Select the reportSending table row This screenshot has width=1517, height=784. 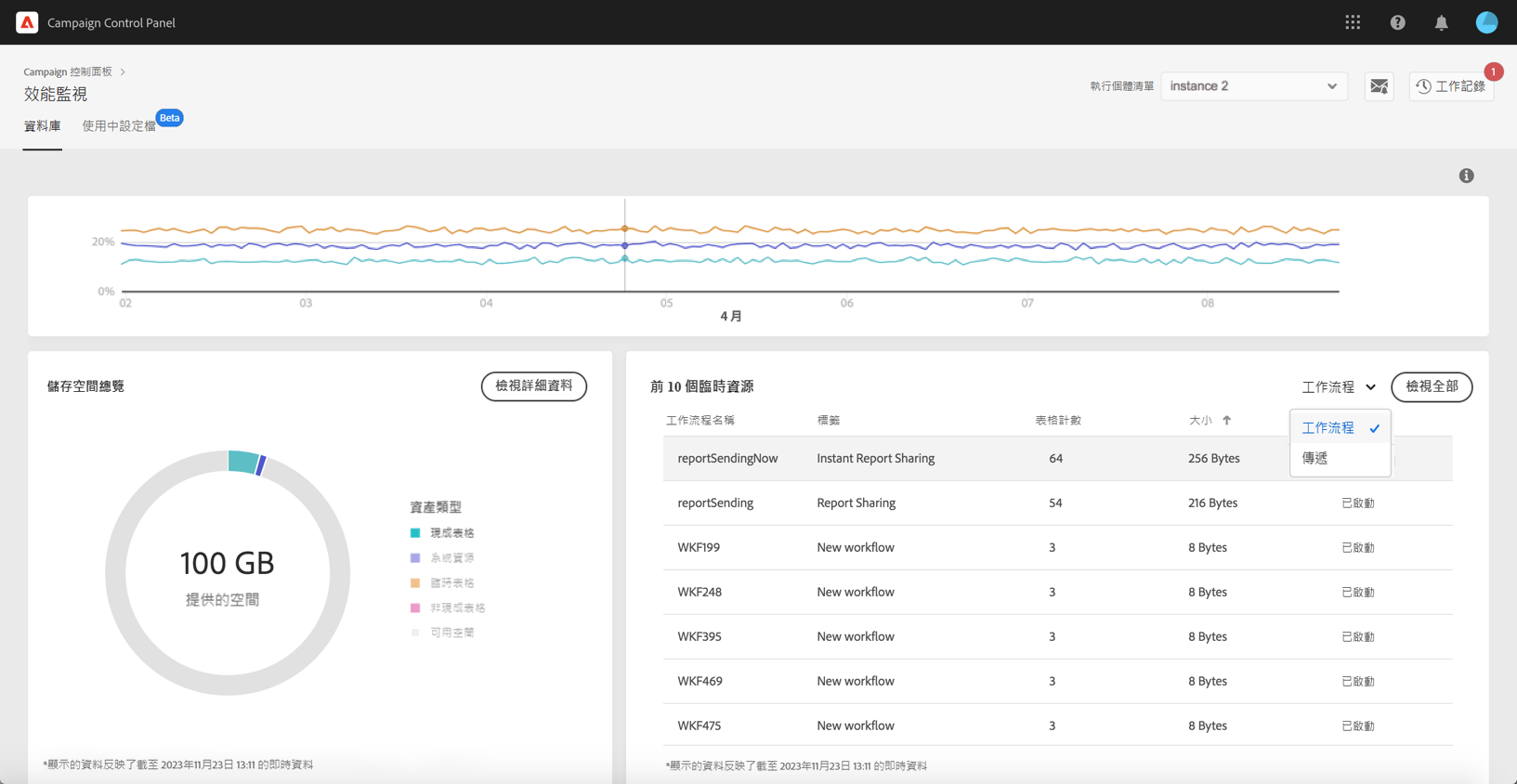click(x=1057, y=503)
